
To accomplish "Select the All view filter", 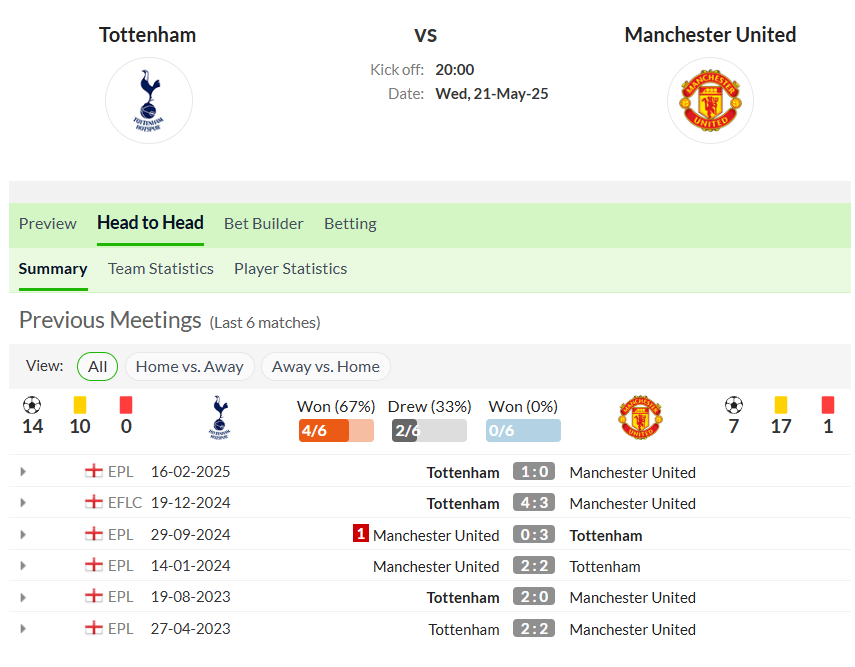I will [98, 366].
